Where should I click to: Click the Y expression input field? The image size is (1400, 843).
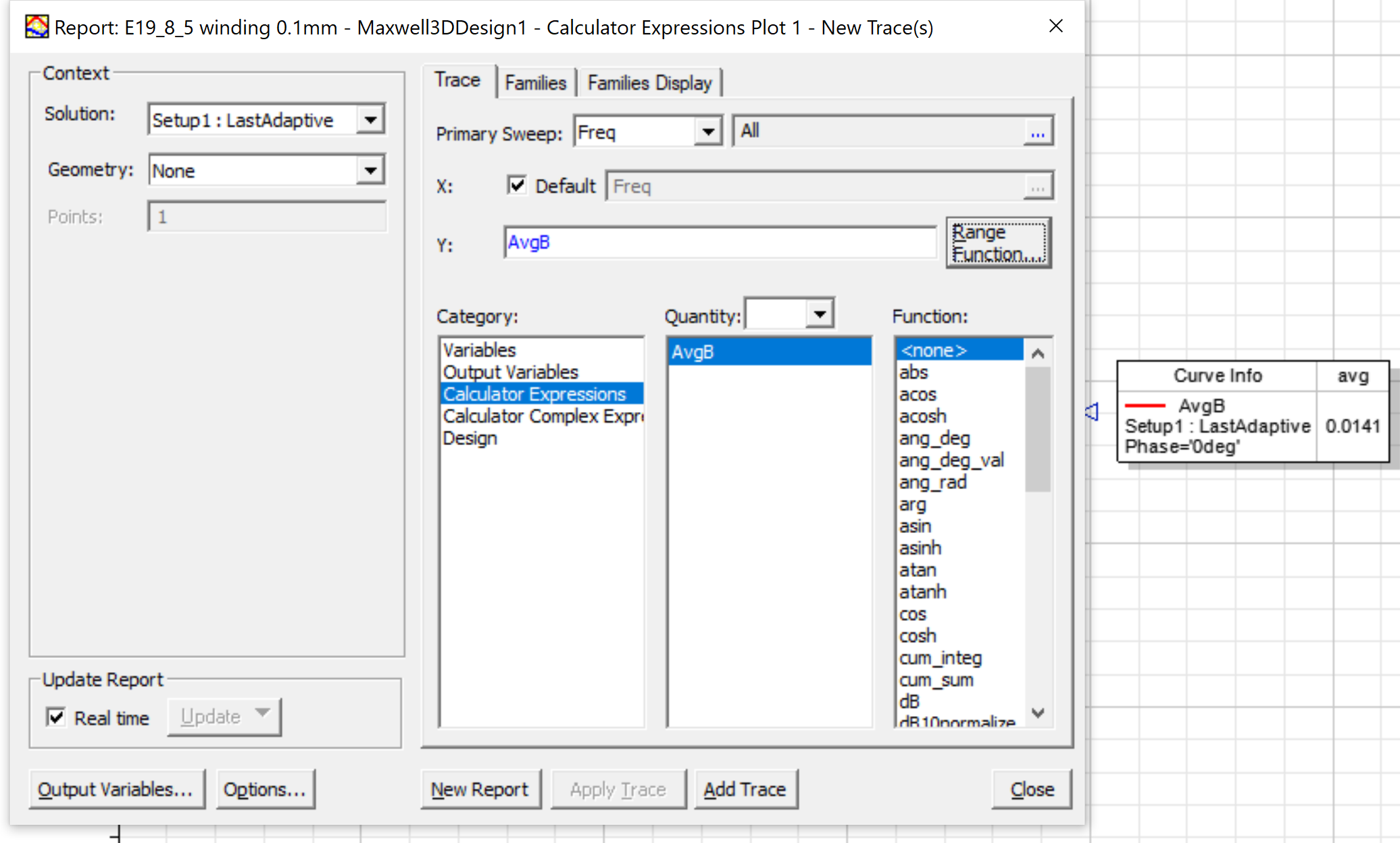(x=720, y=243)
